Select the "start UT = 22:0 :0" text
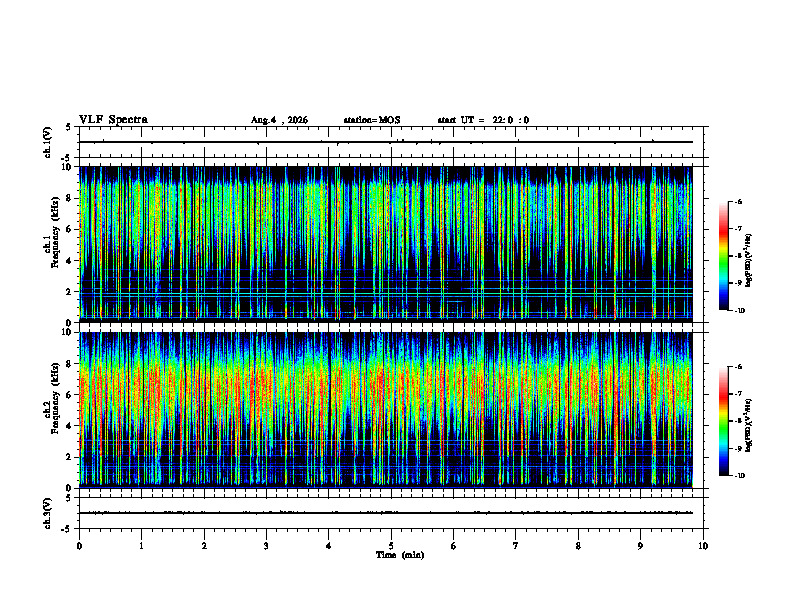This screenshot has width=792, height=612. click(x=483, y=120)
